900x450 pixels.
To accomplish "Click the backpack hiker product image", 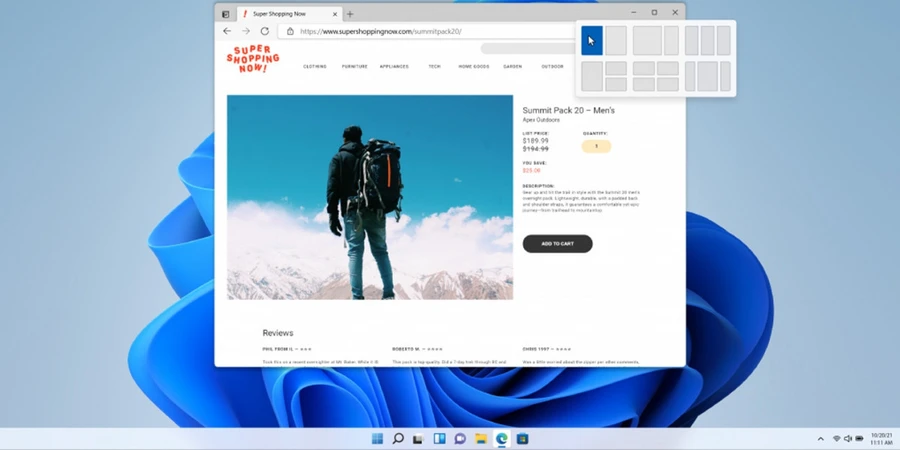I will click(x=370, y=197).
